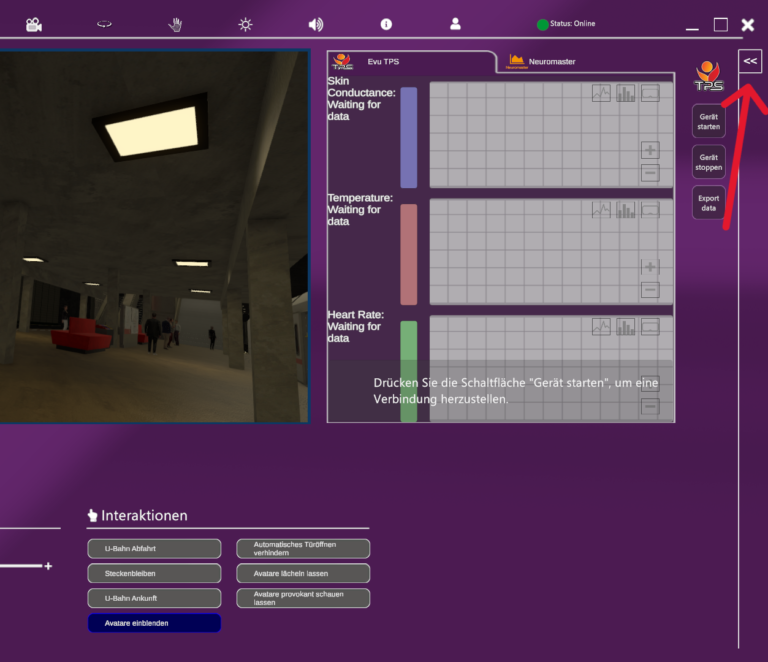Zoom in Skin Conductance graph with plus
The image size is (768, 662).
[650, 150]
